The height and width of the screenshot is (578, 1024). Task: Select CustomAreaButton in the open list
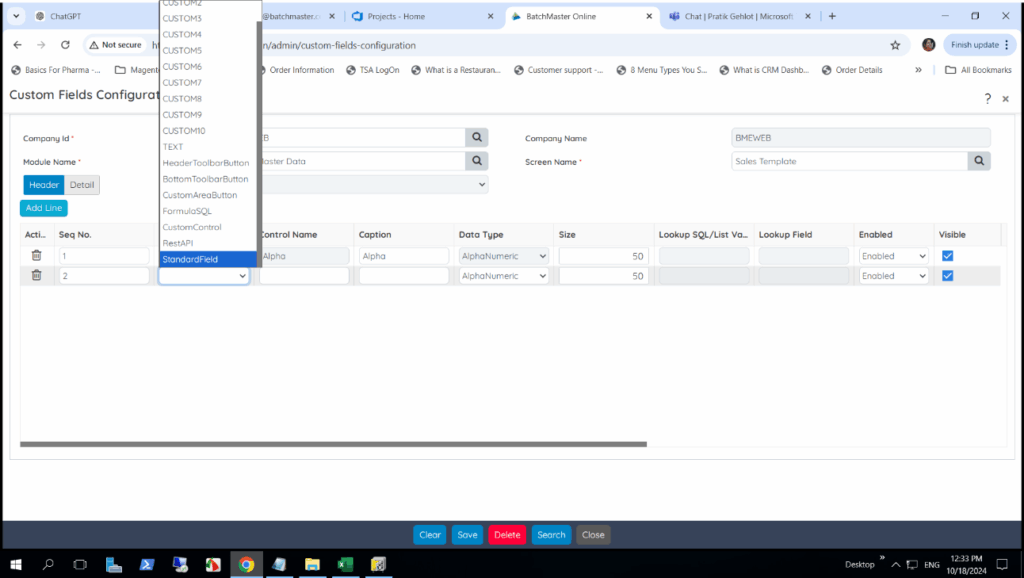[x=200, y=195]
